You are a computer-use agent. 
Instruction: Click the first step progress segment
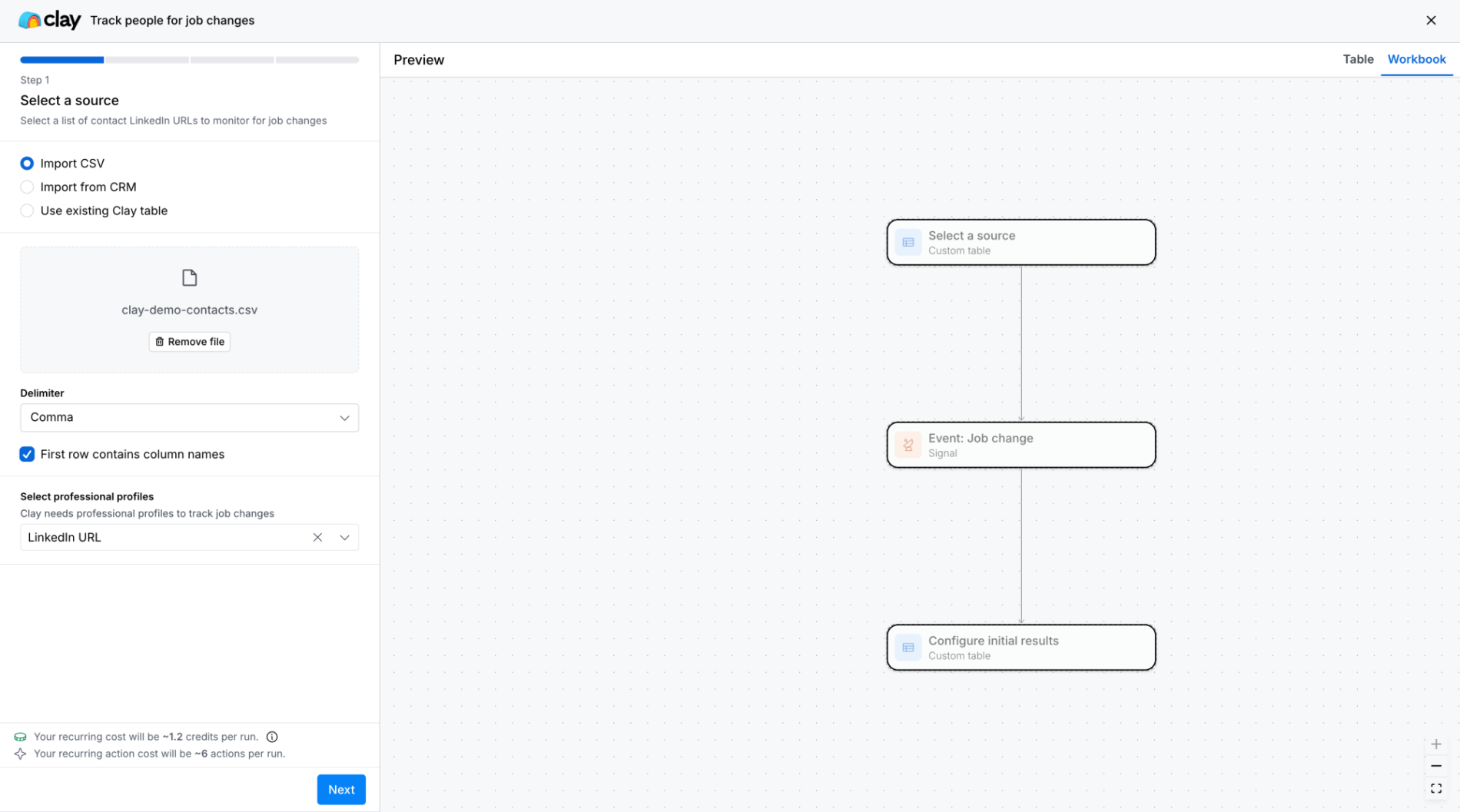pos(62,60)
